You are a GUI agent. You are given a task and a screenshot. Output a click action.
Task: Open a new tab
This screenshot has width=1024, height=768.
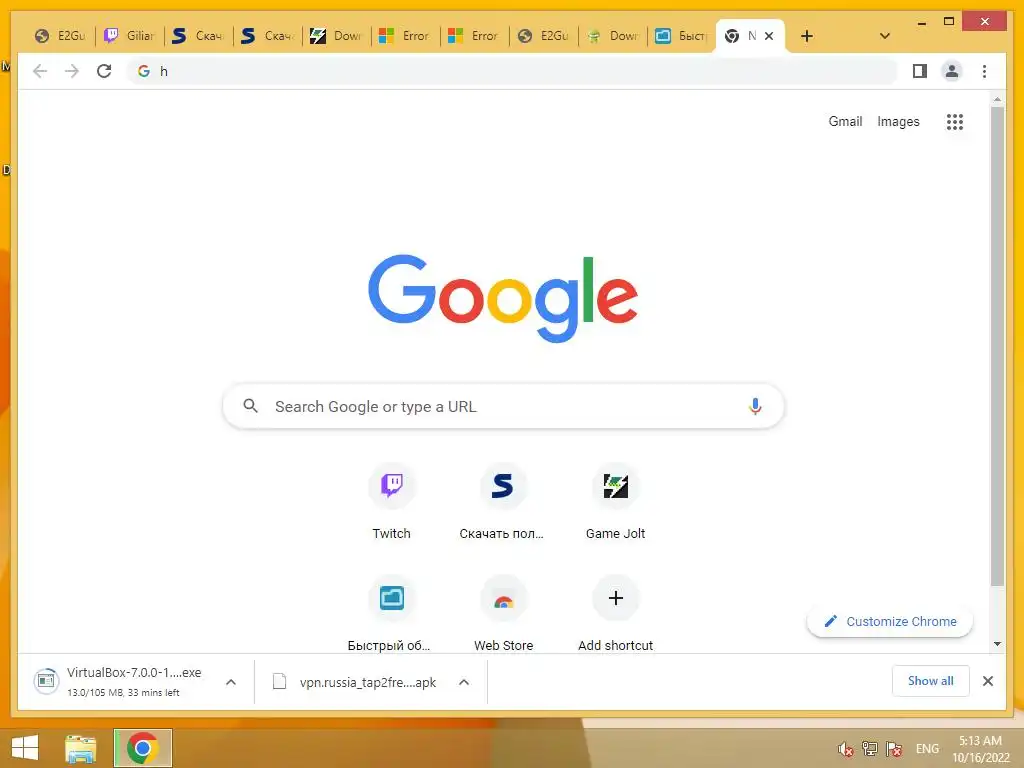(807, 36)
